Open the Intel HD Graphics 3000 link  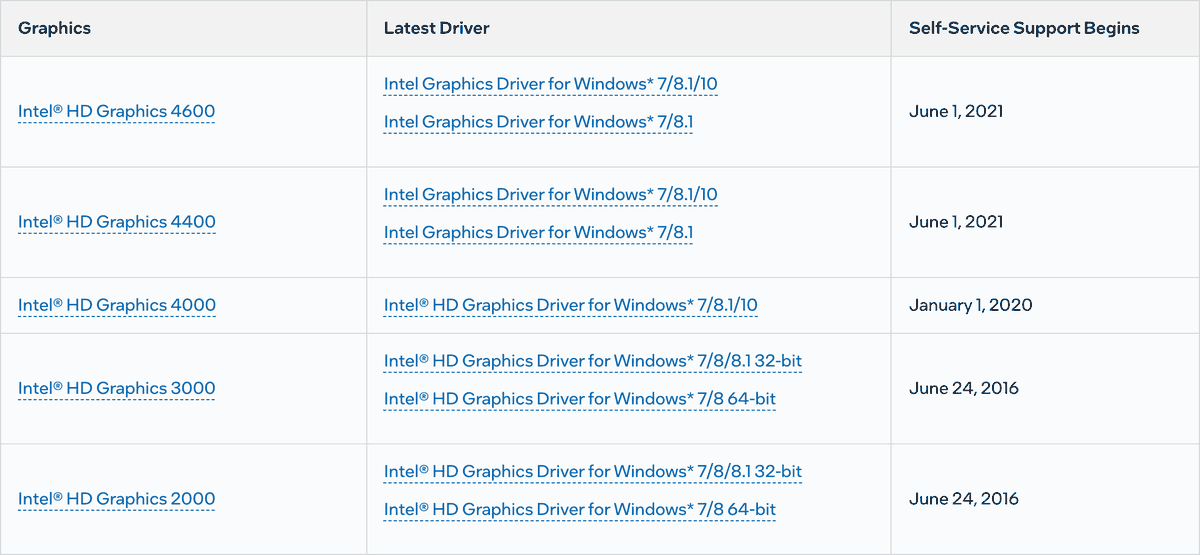116,388
